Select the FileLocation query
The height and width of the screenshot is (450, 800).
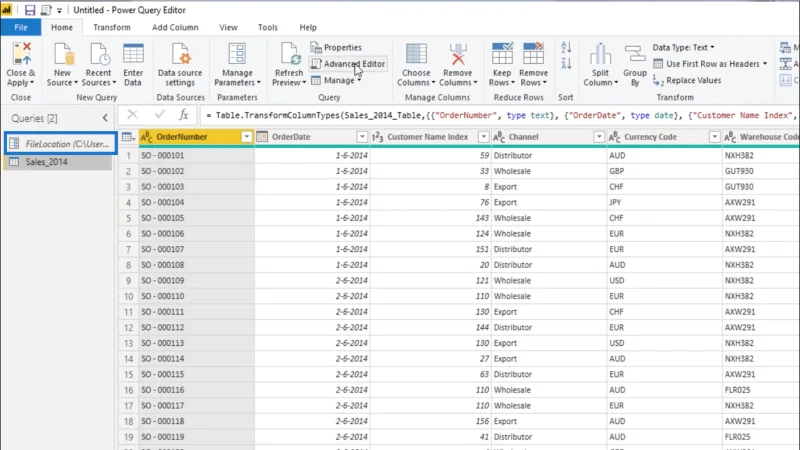click(60, 144)
